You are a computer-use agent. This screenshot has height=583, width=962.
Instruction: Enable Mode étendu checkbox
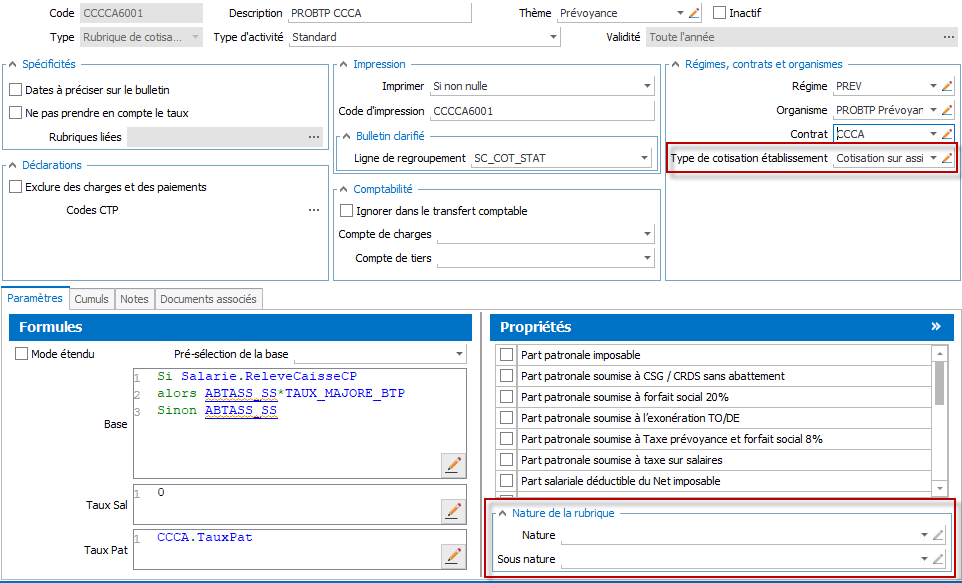click(x=21, y=354)
